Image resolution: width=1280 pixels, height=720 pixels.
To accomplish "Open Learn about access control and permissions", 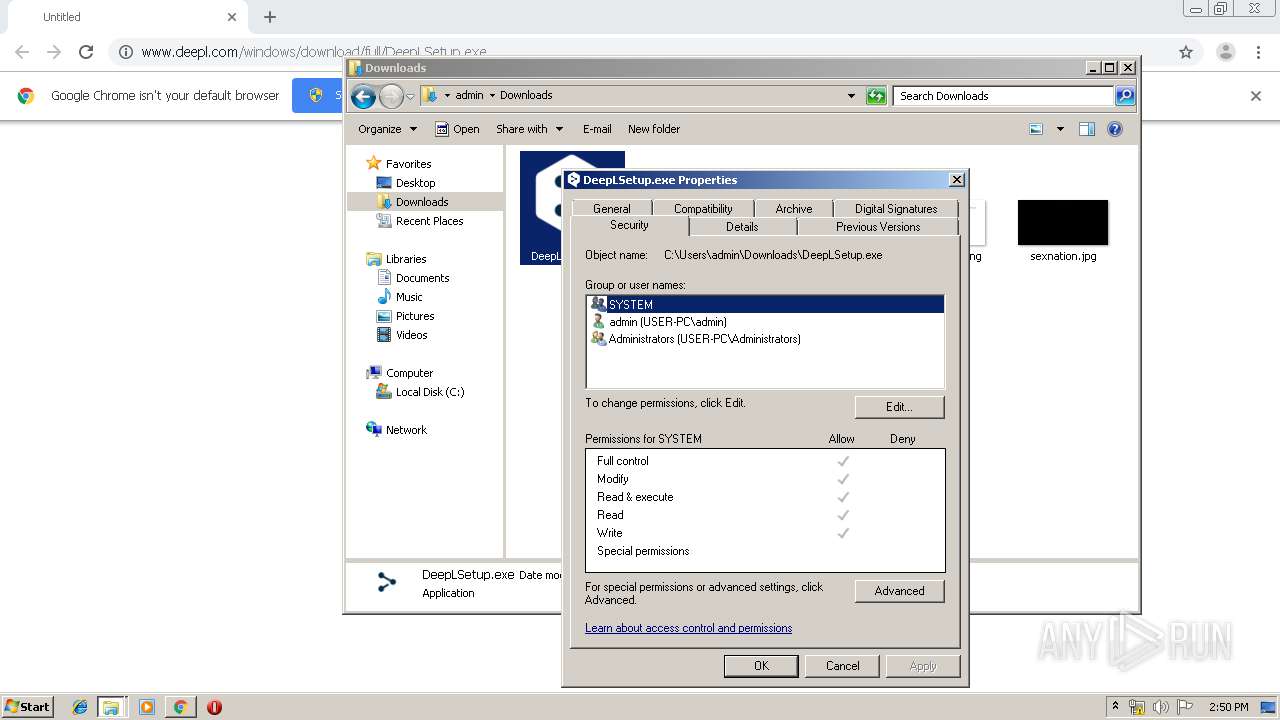I will coord(688,628).
